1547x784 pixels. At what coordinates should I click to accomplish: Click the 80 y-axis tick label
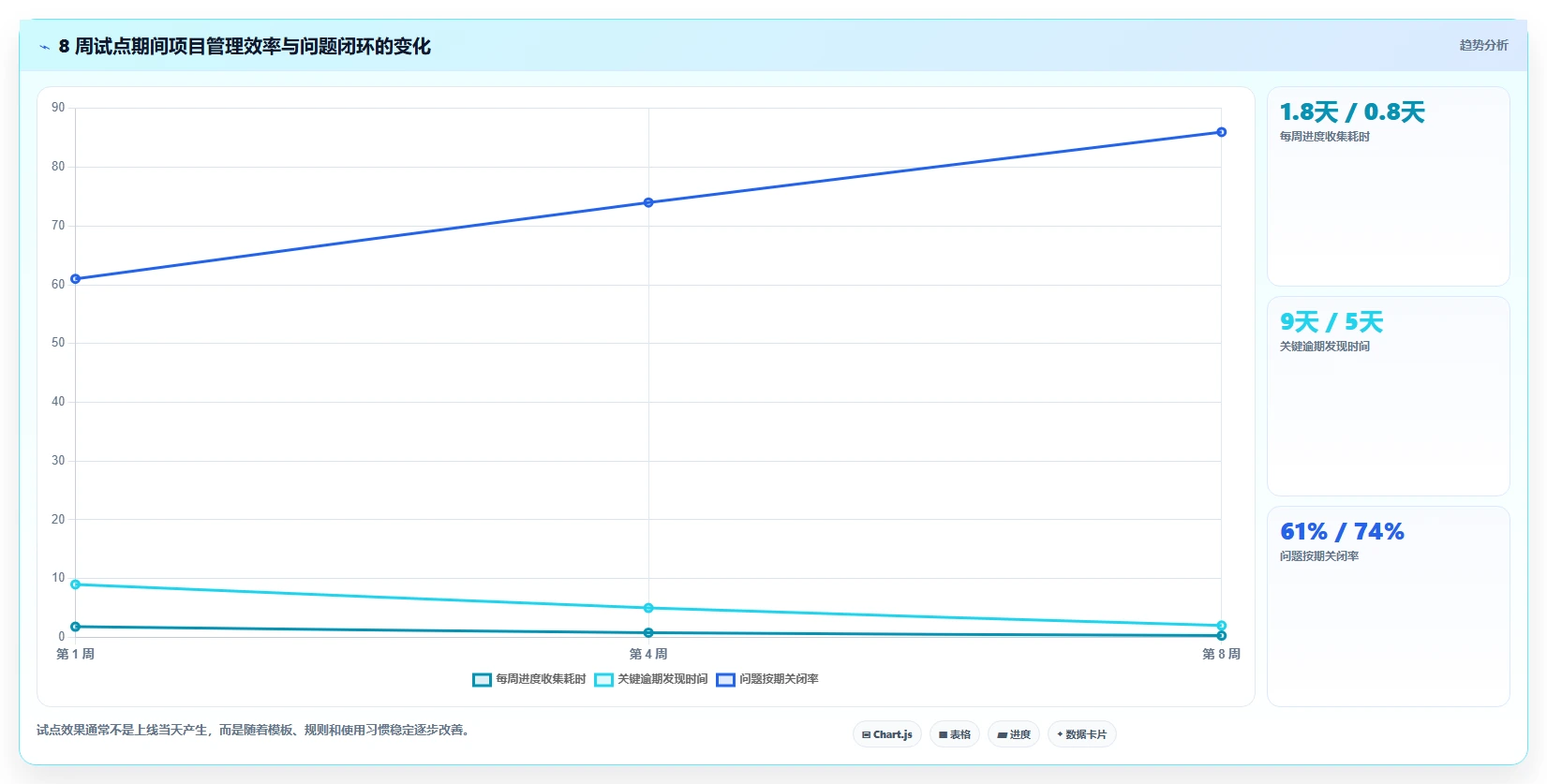point(58,167)
